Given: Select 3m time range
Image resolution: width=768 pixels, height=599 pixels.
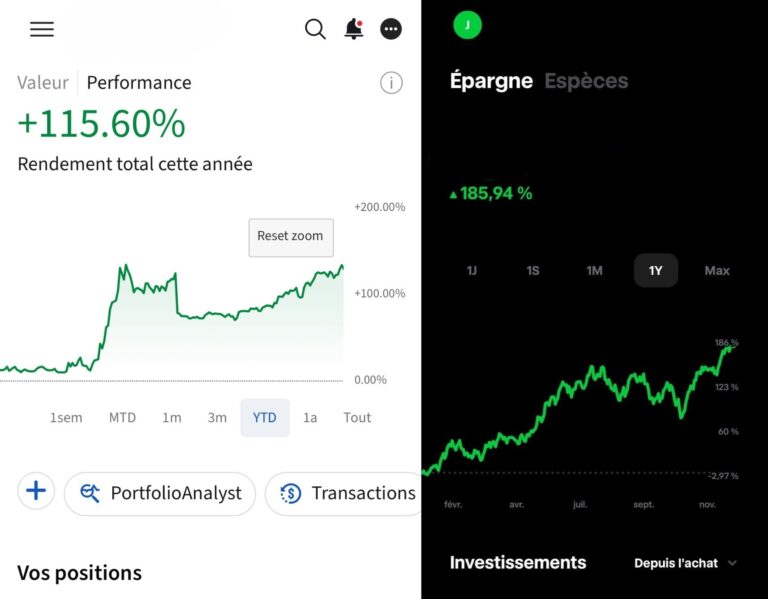Looking at the screenshot, I should 217,418.
